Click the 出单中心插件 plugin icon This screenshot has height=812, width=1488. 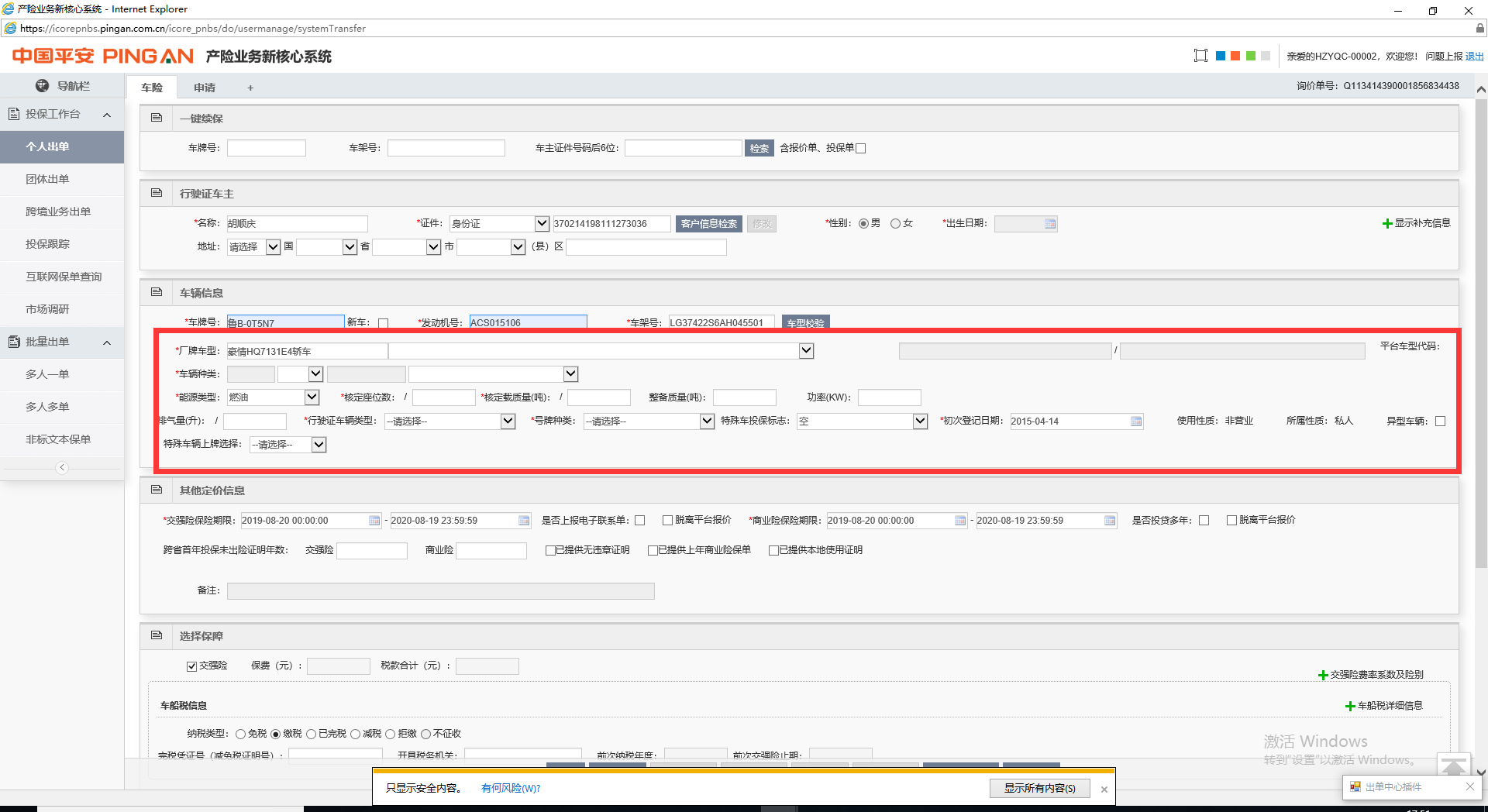1355,786
